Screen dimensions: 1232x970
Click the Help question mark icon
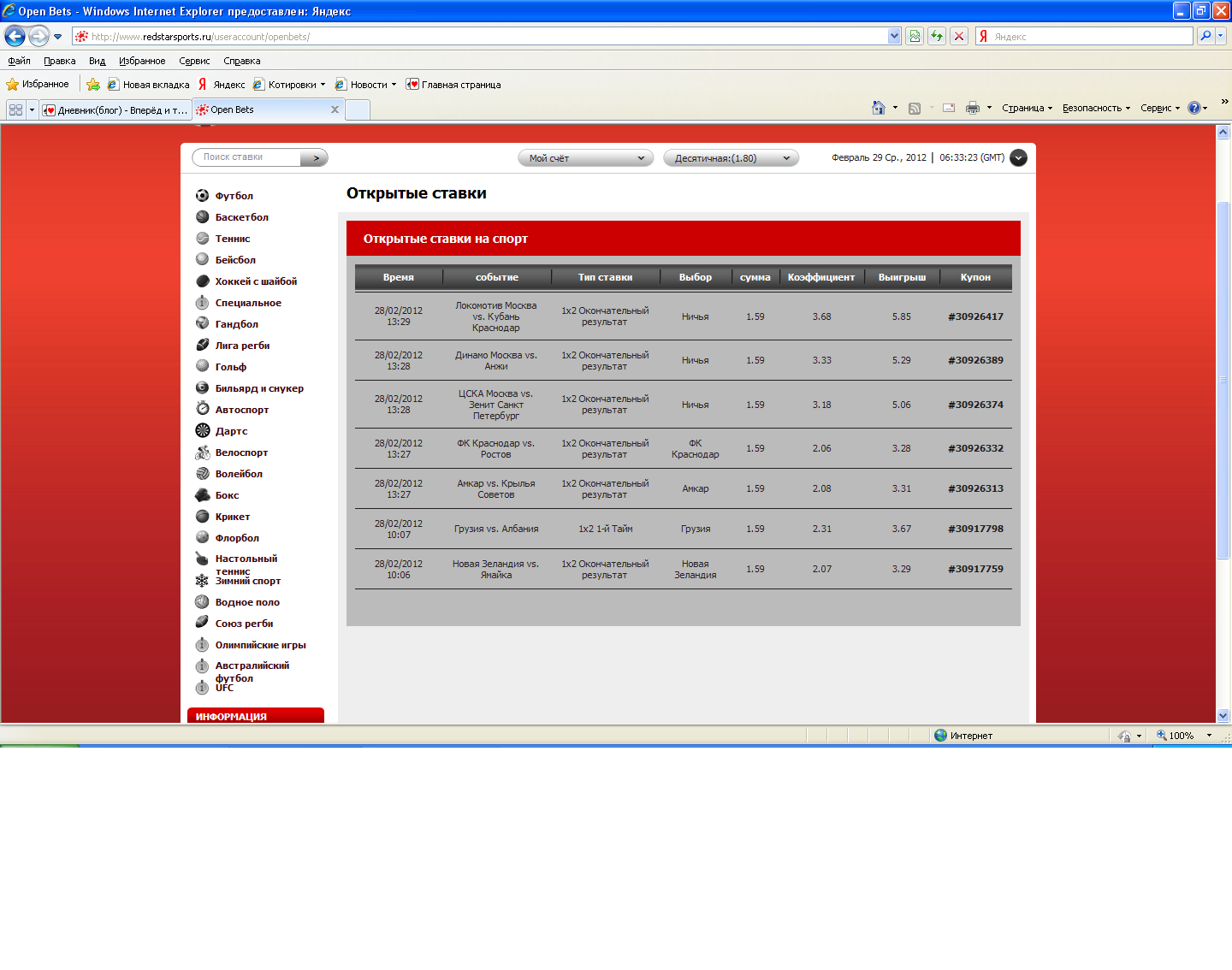tap(1194, 108)
